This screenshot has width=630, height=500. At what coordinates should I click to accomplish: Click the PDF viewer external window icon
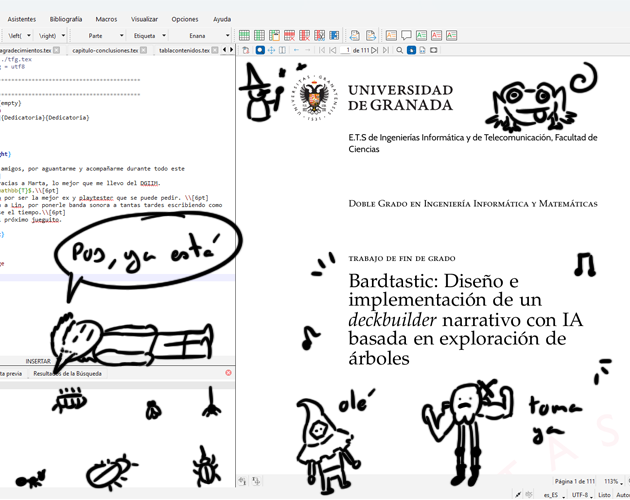(246, 50)
